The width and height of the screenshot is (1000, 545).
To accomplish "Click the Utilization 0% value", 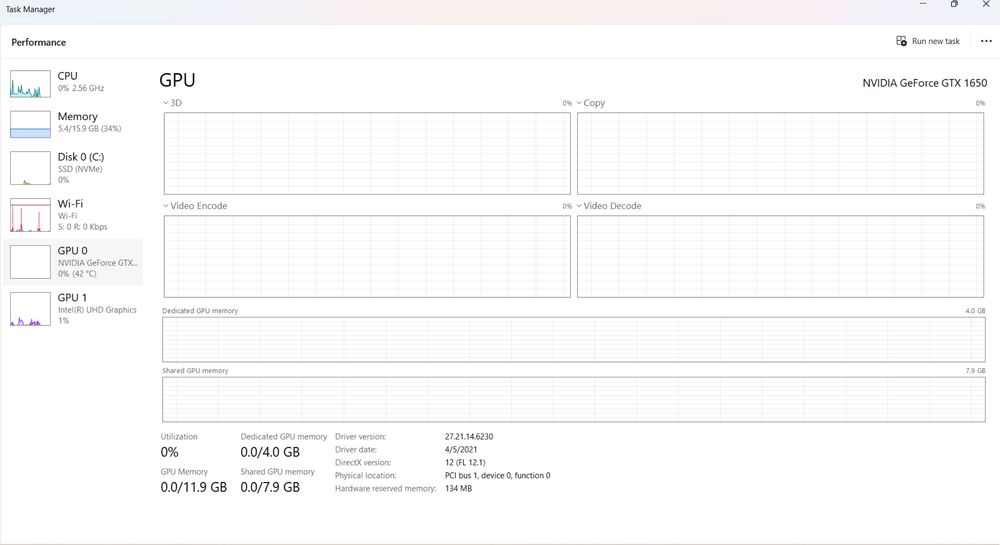I will click(x=169, y=452).
